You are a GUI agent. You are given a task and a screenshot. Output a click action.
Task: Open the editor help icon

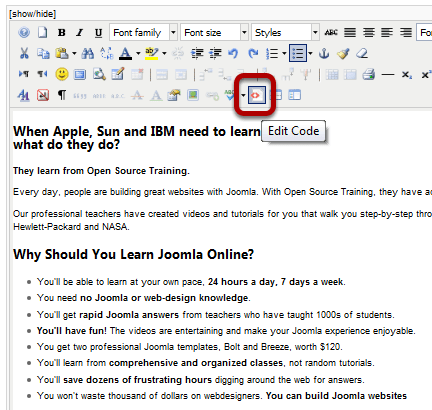point(24,33)
